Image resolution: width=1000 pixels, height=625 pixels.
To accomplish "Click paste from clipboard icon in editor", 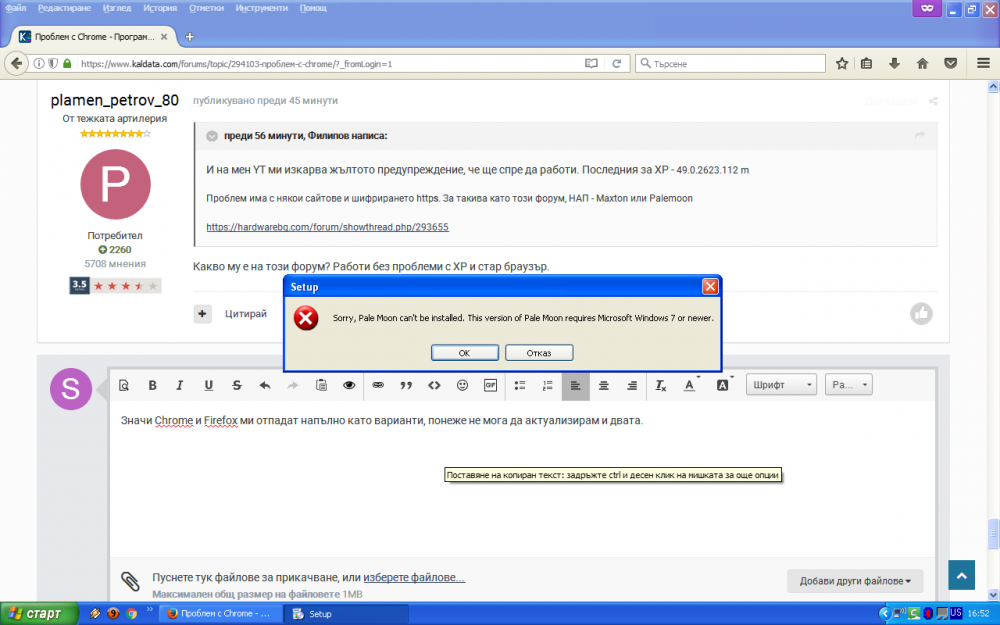I will pyautogui.click(x=321, y=385).
